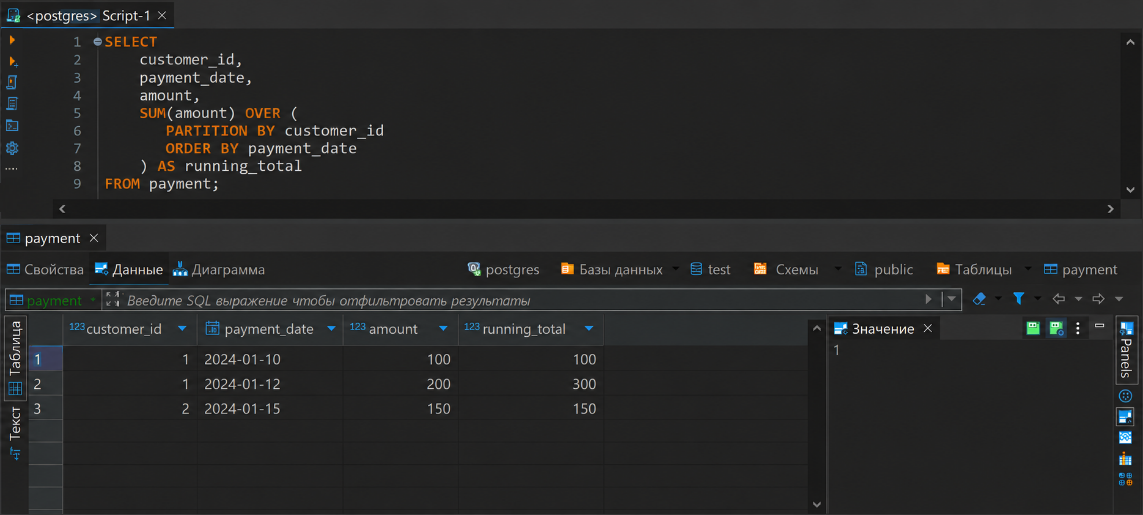The image size is (1143, 515).
Task: Close the Значение panel tab
Action: tap(928, 329)
